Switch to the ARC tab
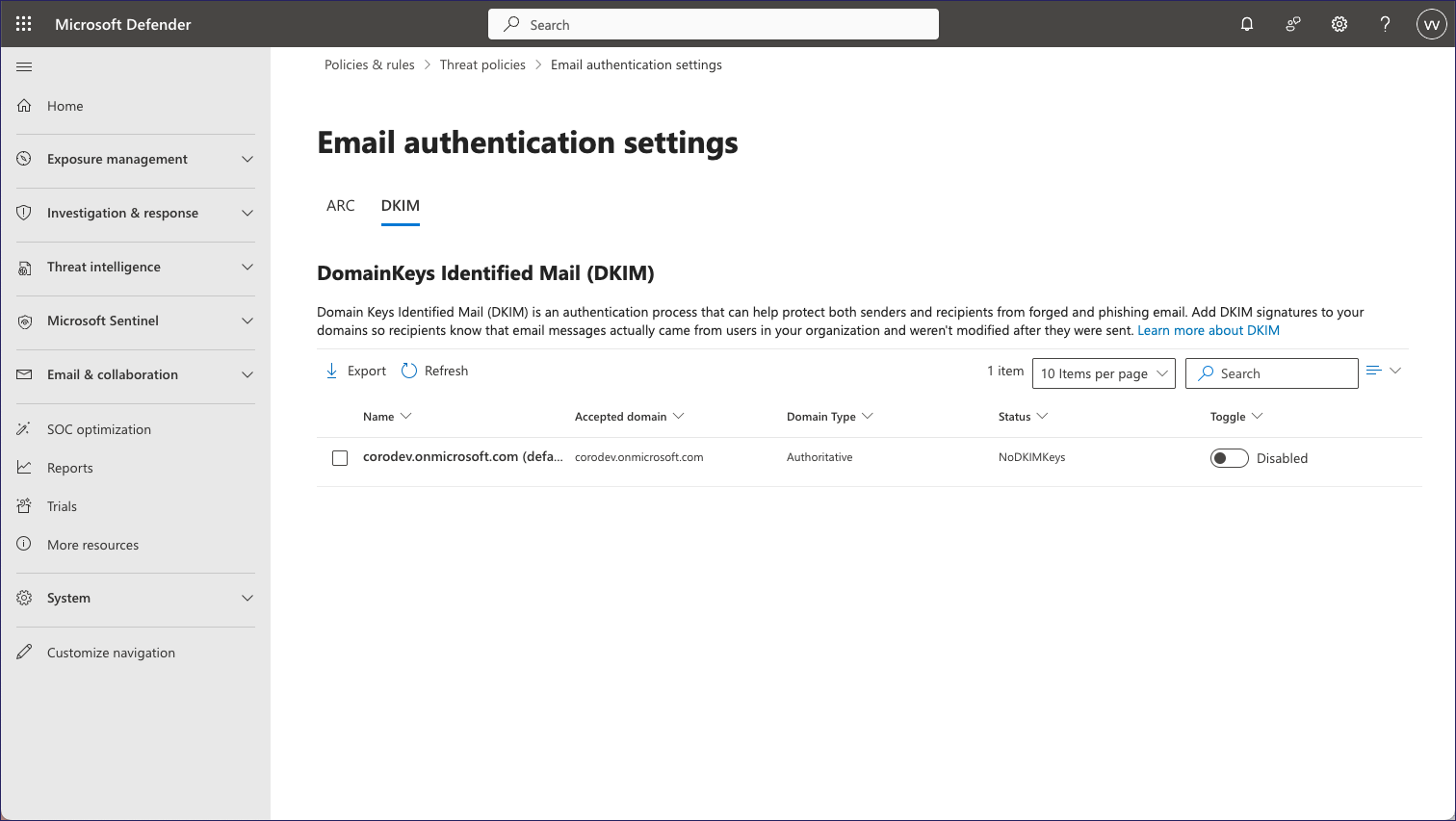Image resolution: width=1456 pixels, height=821 pixels. [341, 205]
